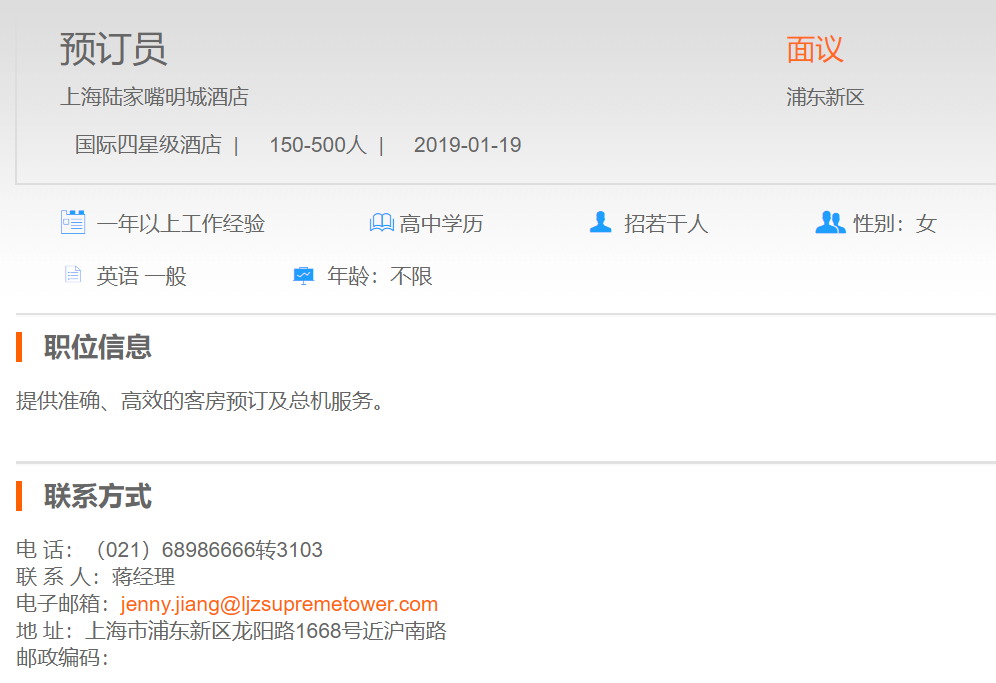Click the presentation icon beside 年龄：不限
The image size is (996, 683).
point(303,276)
